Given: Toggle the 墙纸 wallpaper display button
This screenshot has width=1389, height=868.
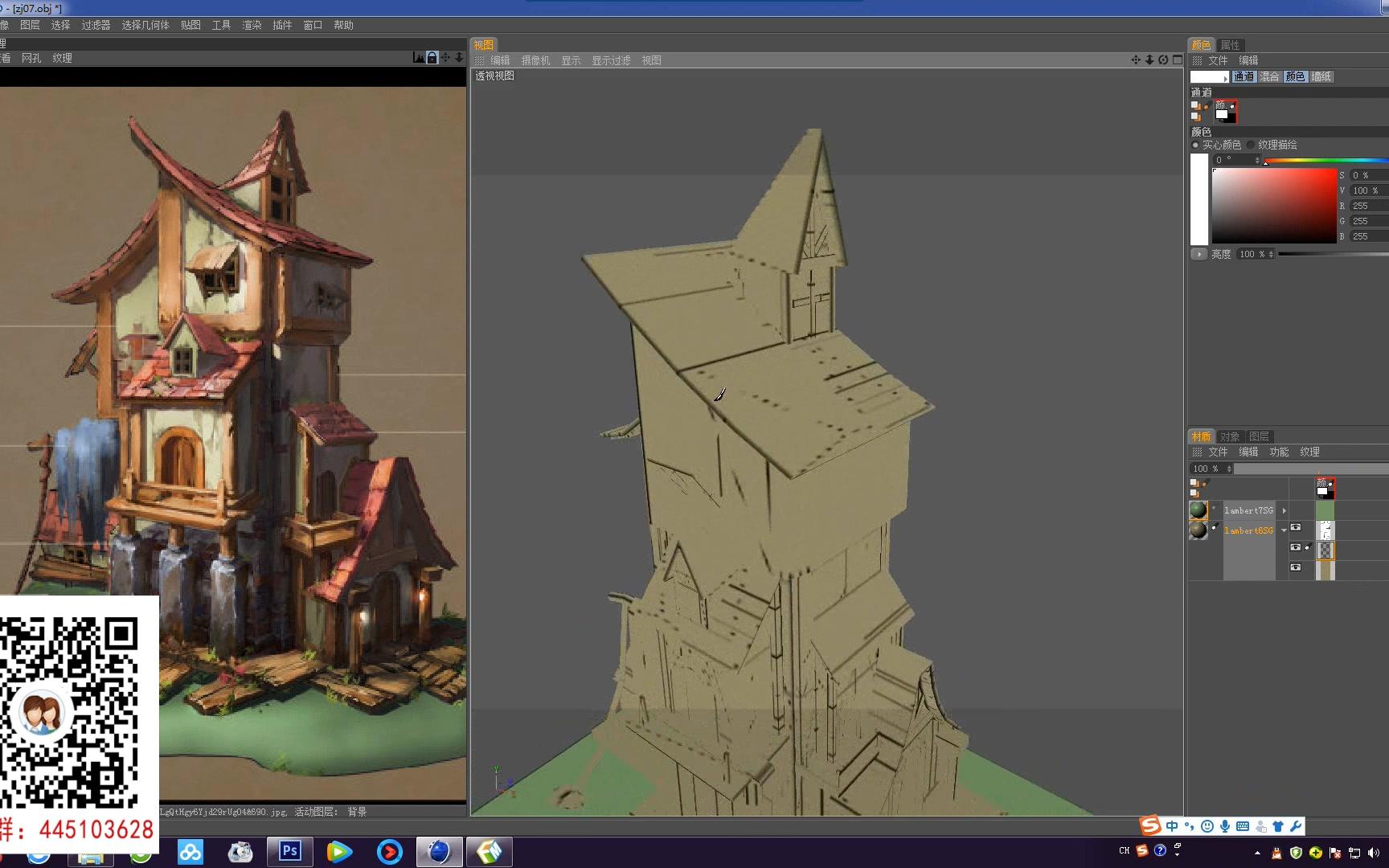Looking at the screenshot, I should (x=1321, y=76).
